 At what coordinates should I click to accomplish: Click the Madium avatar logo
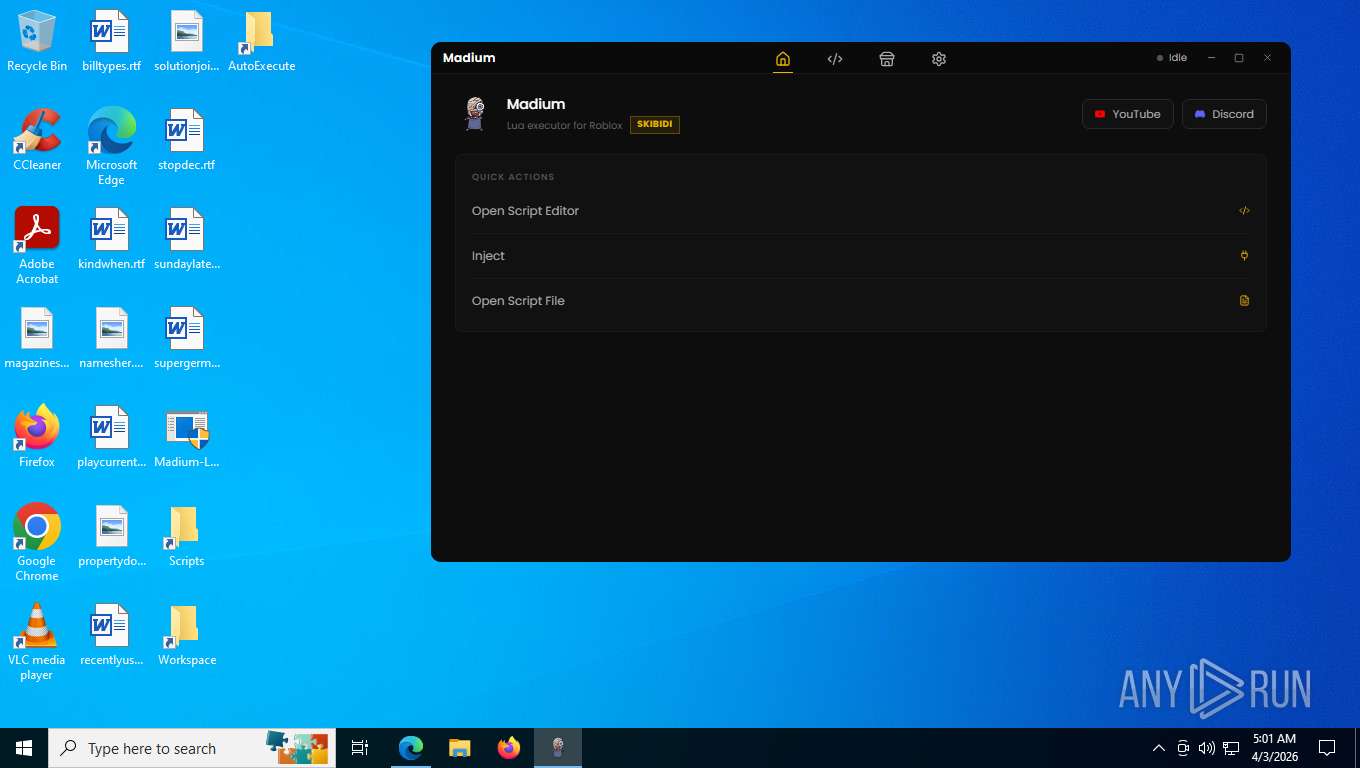[475, 114]
